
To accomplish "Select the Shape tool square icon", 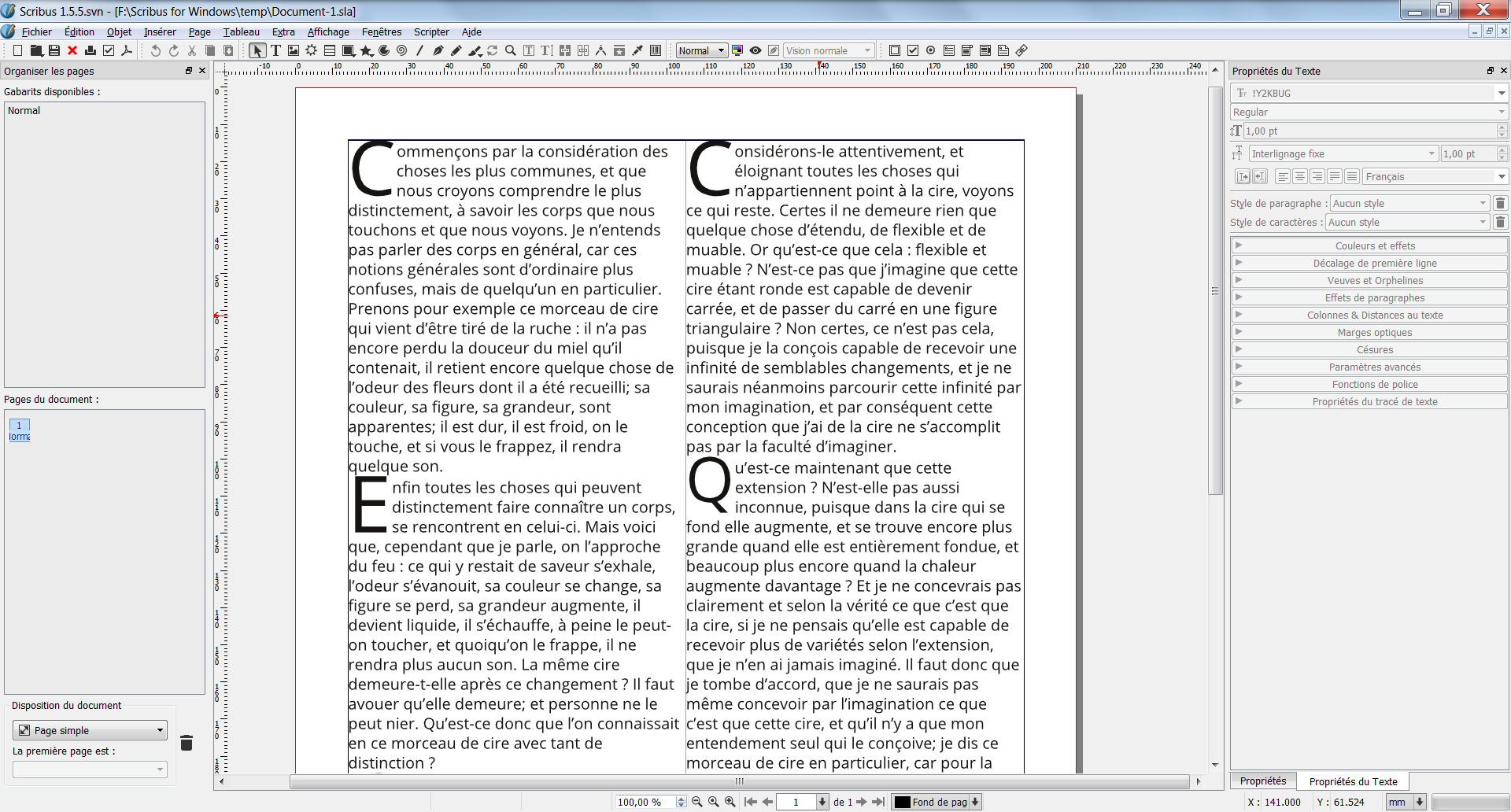I will pos(348,50).
